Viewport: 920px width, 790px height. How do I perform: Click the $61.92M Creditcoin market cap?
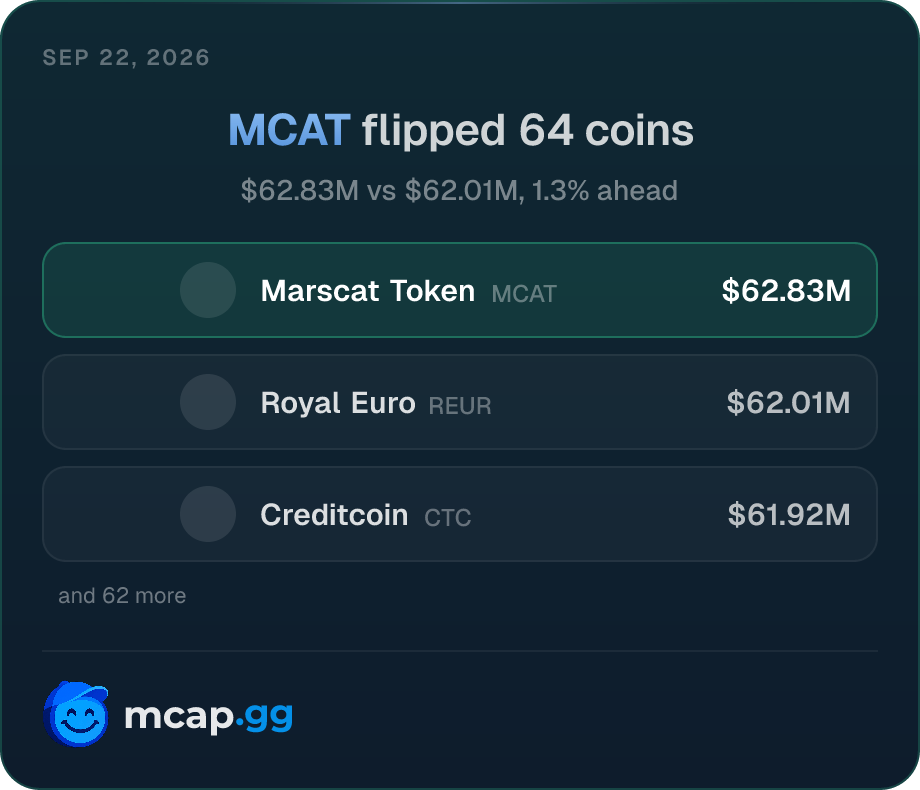tap(789, 515)
